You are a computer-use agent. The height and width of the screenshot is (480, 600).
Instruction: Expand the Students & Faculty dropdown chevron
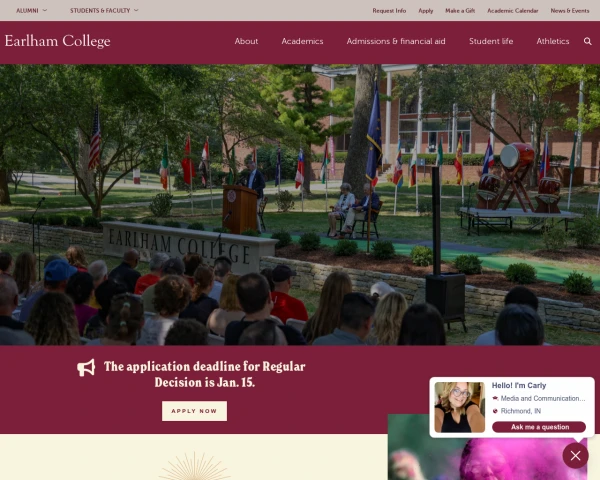click(136, 10)
